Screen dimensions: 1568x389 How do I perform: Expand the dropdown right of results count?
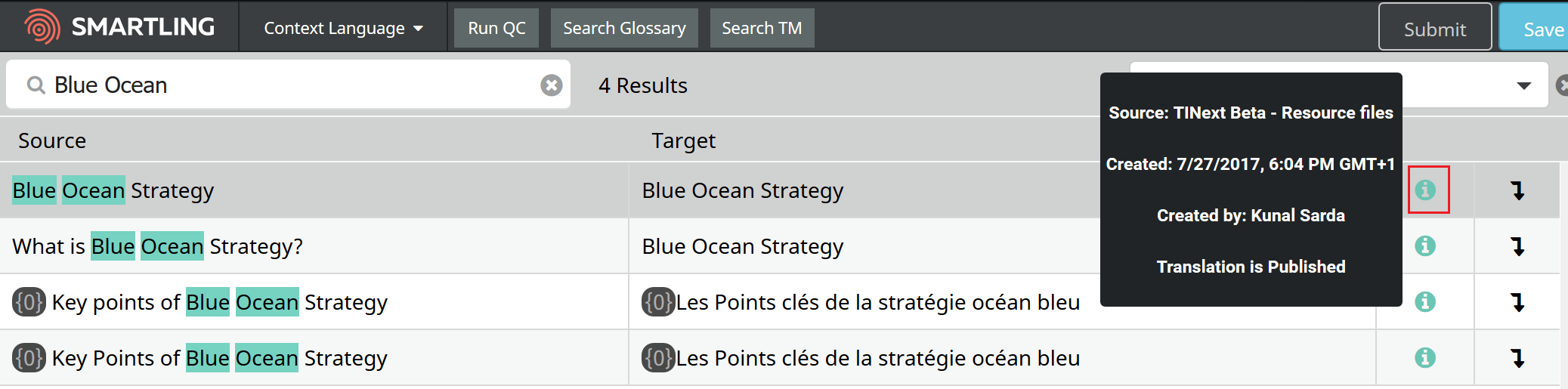click(x=1524, y=85)
